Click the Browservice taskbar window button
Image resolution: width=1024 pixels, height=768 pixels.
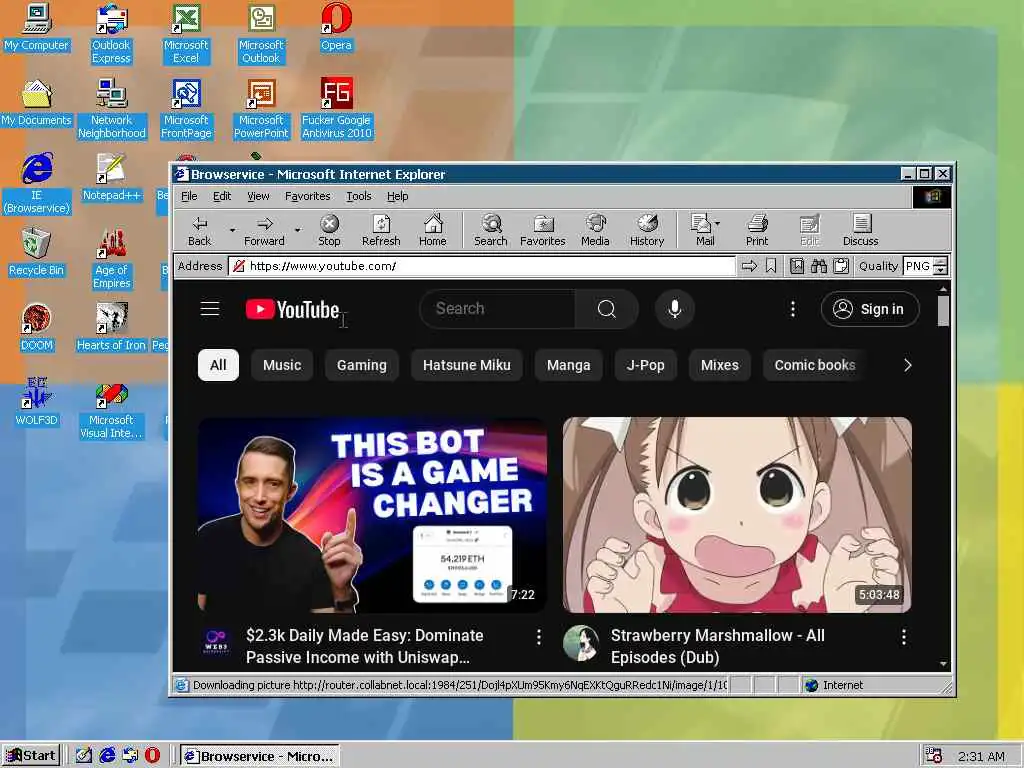260,756
